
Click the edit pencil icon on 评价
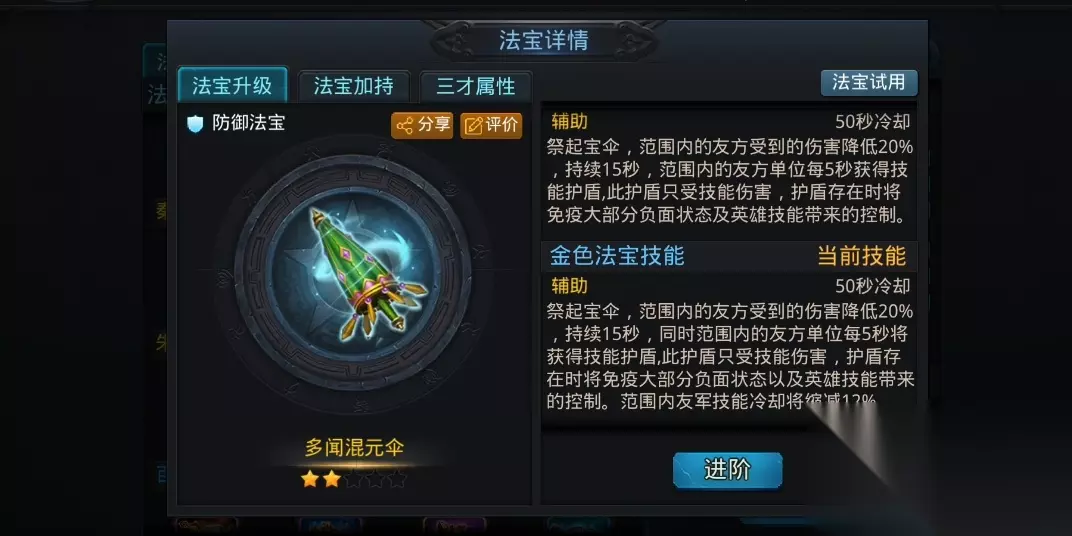click(x=473, y=126)
